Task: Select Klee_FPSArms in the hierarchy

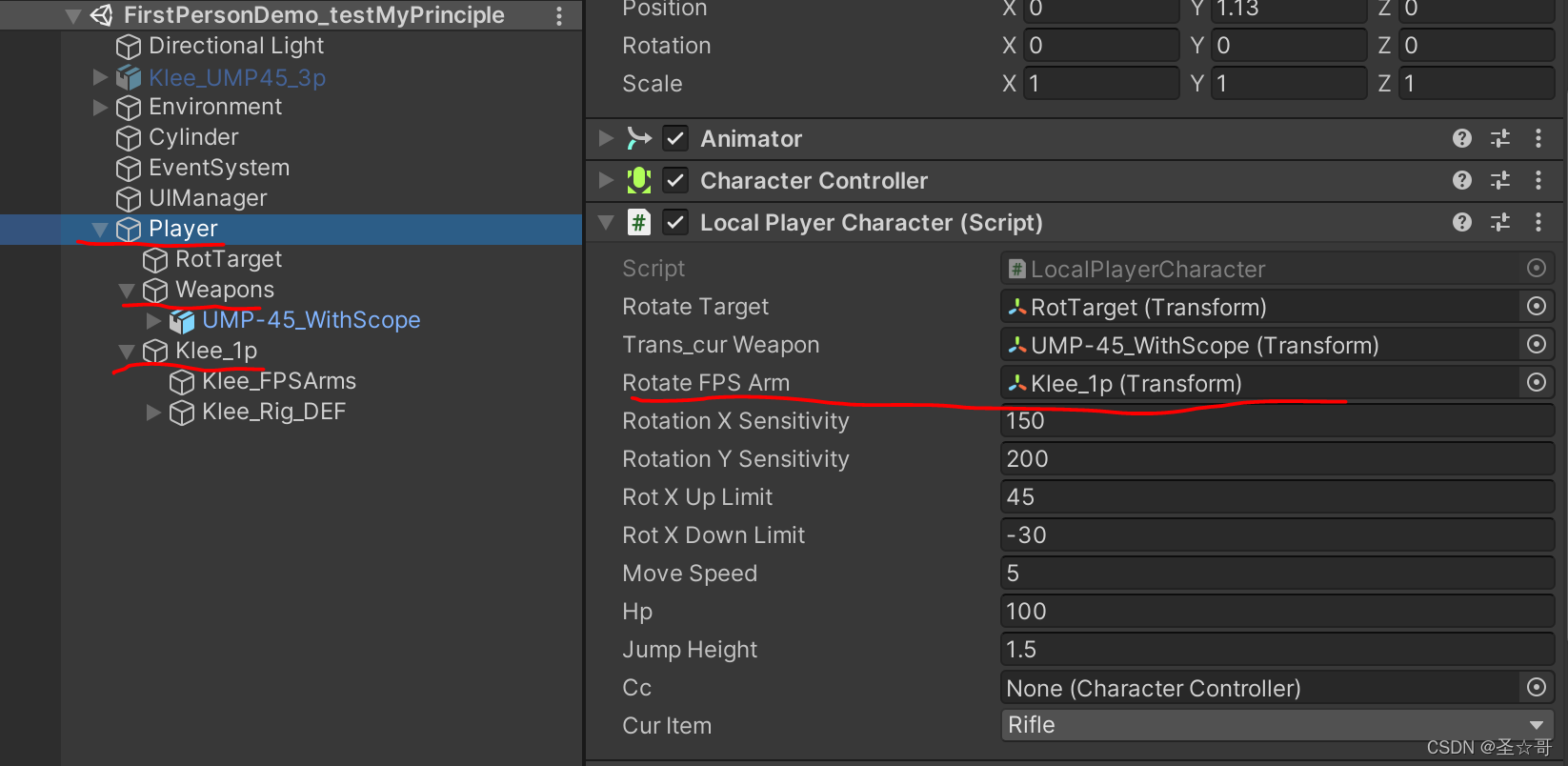Action: 279,381
